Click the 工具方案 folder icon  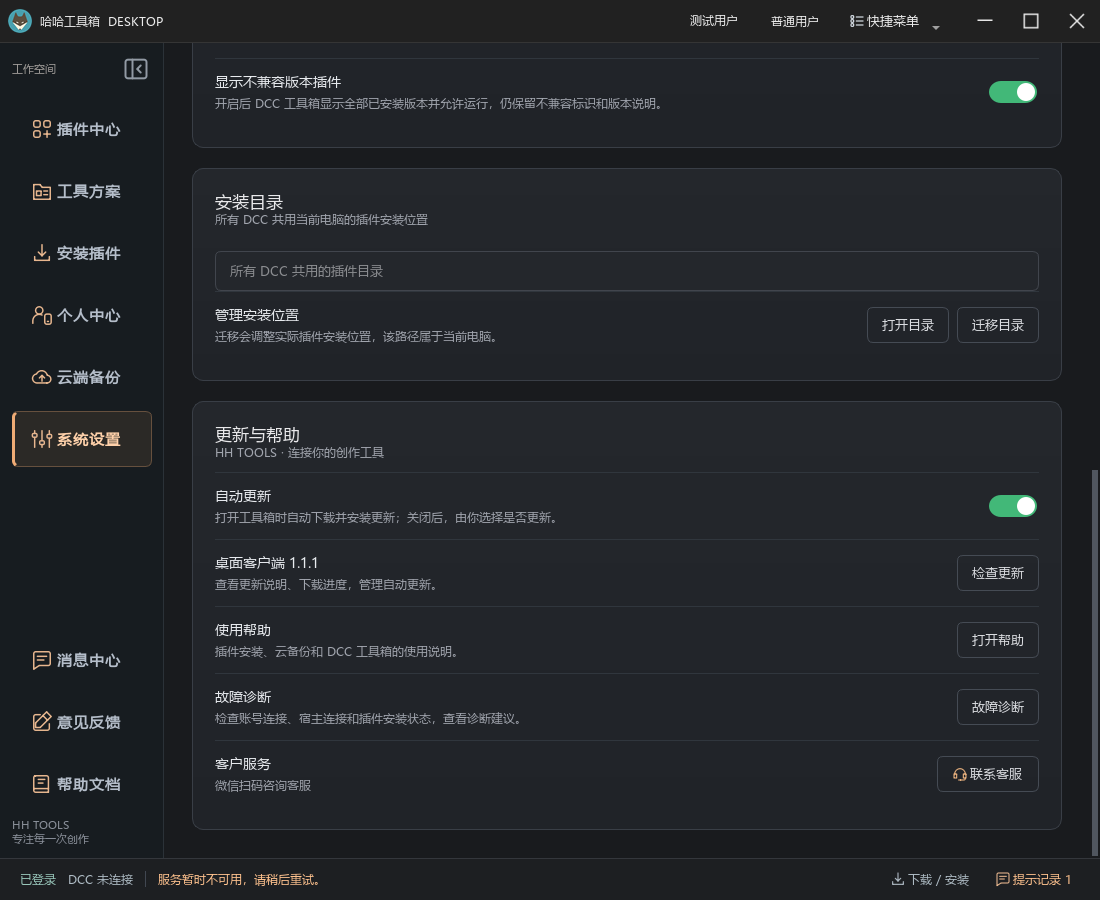[41, 192]
